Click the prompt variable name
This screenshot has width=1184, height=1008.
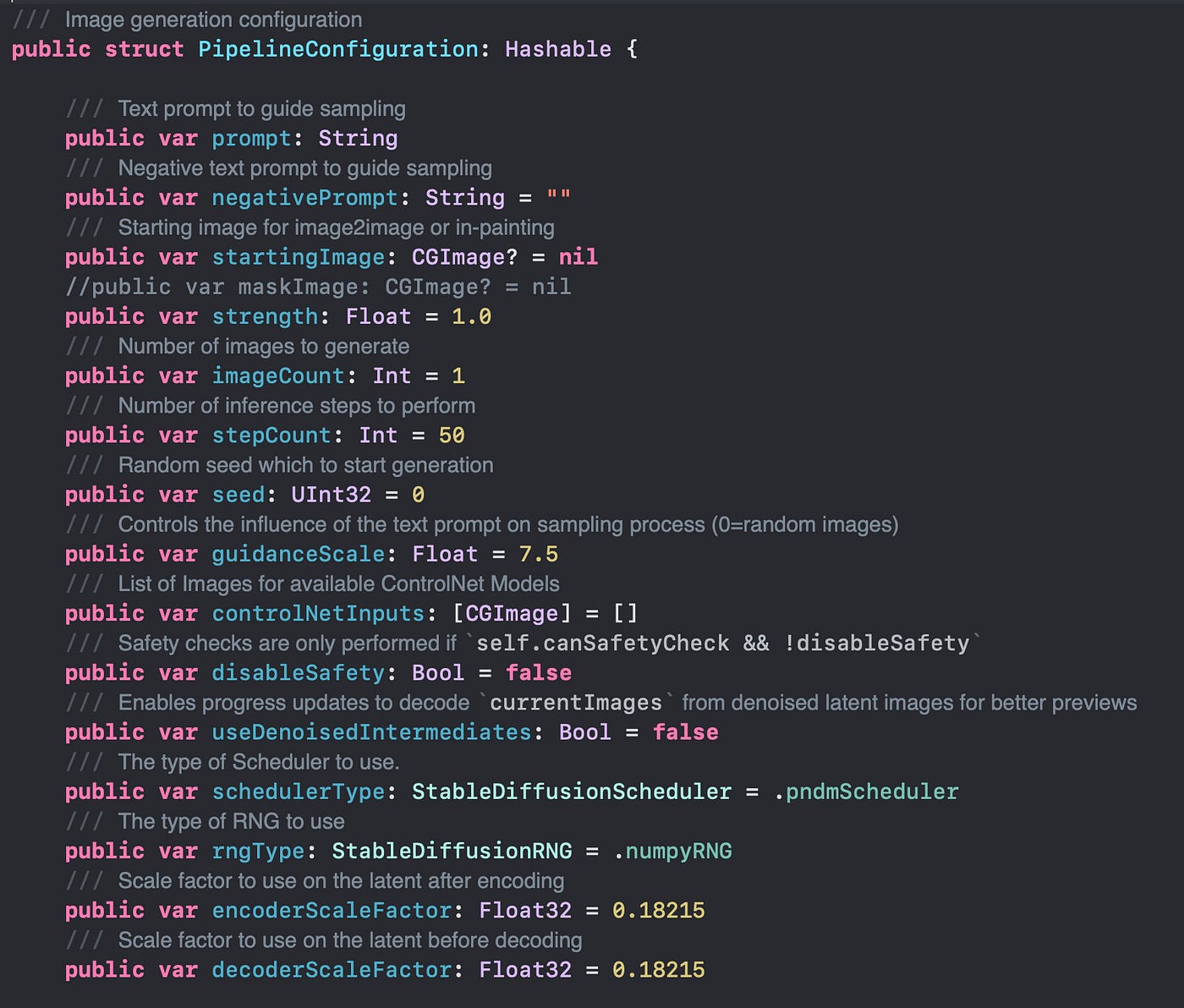click(251, 138)
